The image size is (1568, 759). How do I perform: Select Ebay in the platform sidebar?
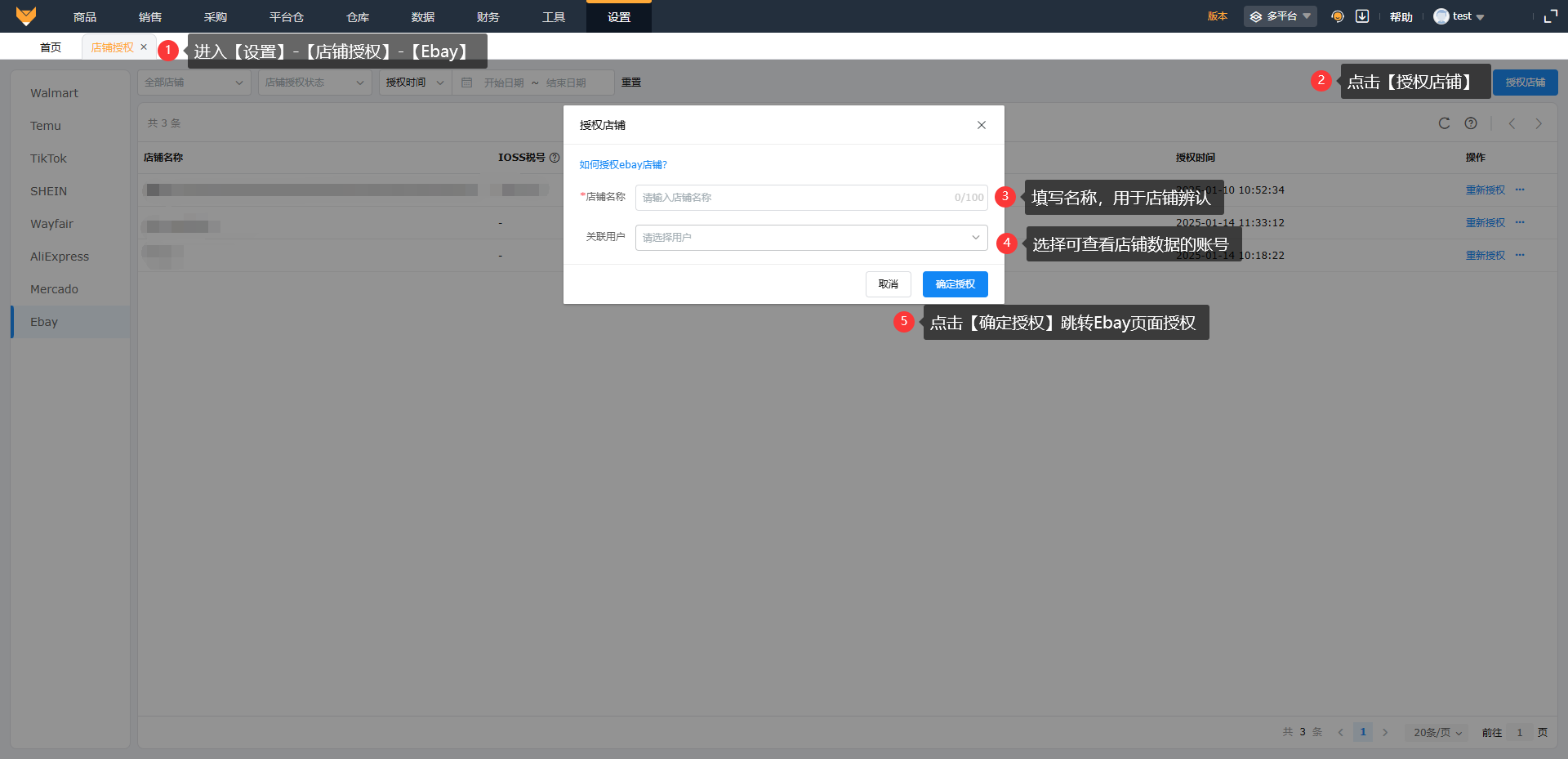click(70, 322)
